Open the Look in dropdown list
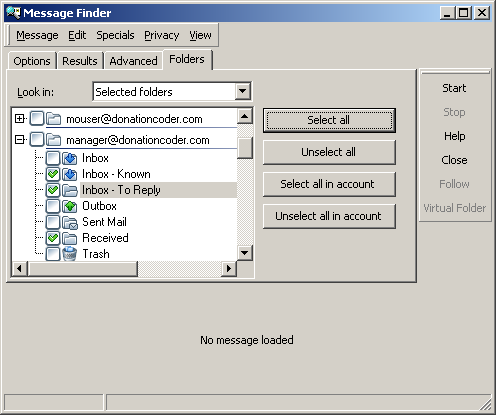 pyautogui.click(x=243, y=91)
